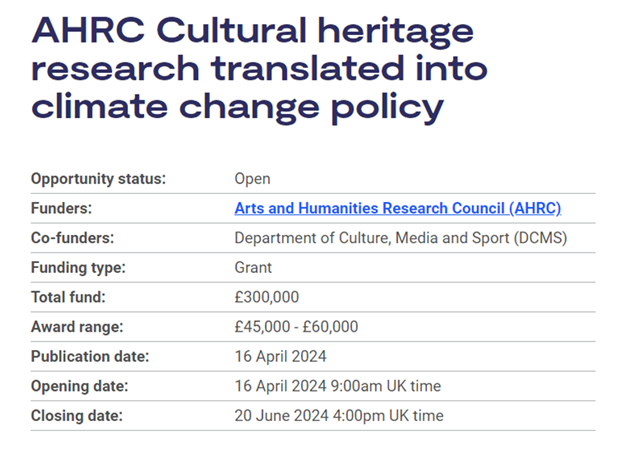Click the "Open" status value
The width and height of the screenshot is (635, 455).
pos(252,179)
